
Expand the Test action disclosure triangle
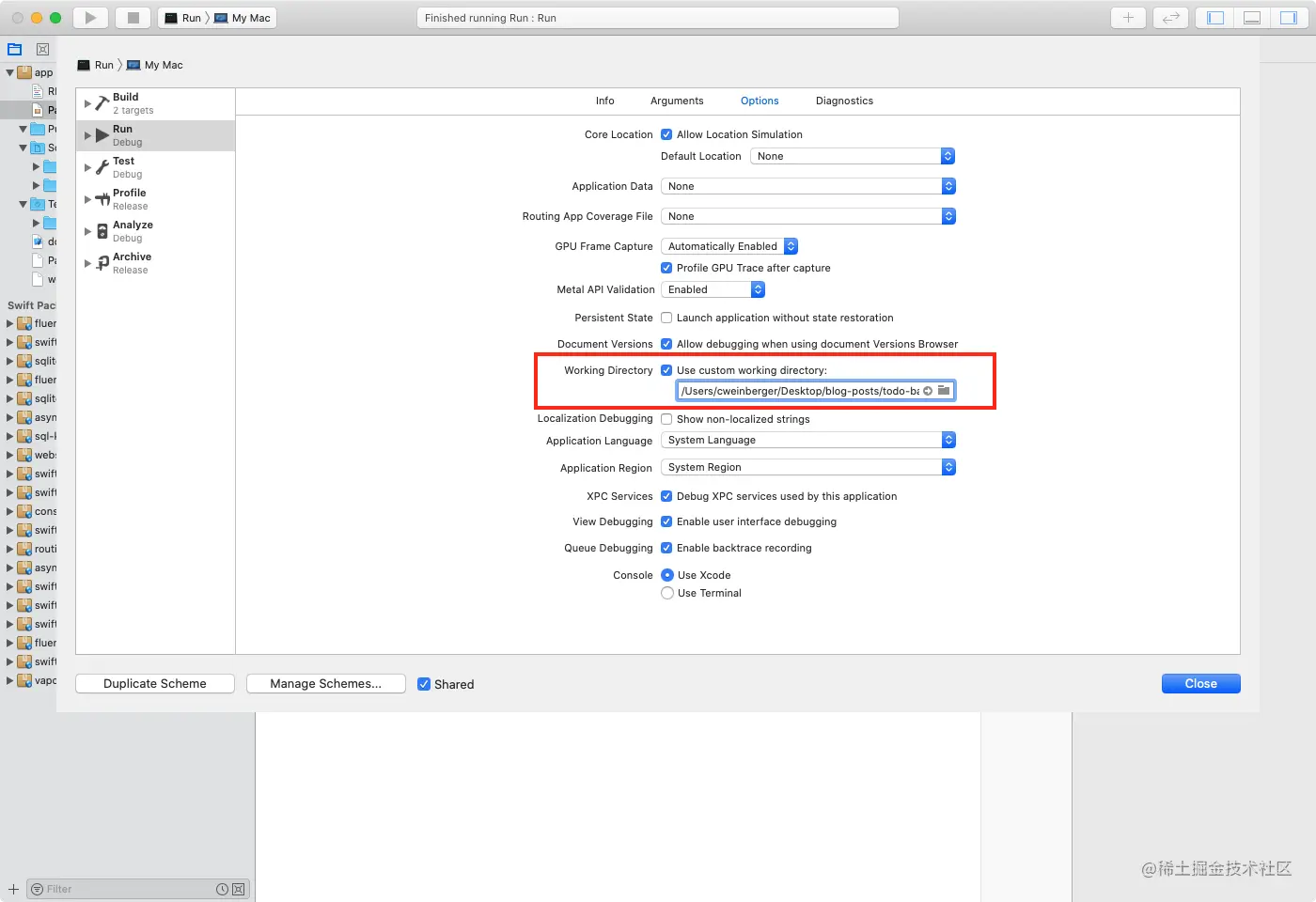[87, 167]
